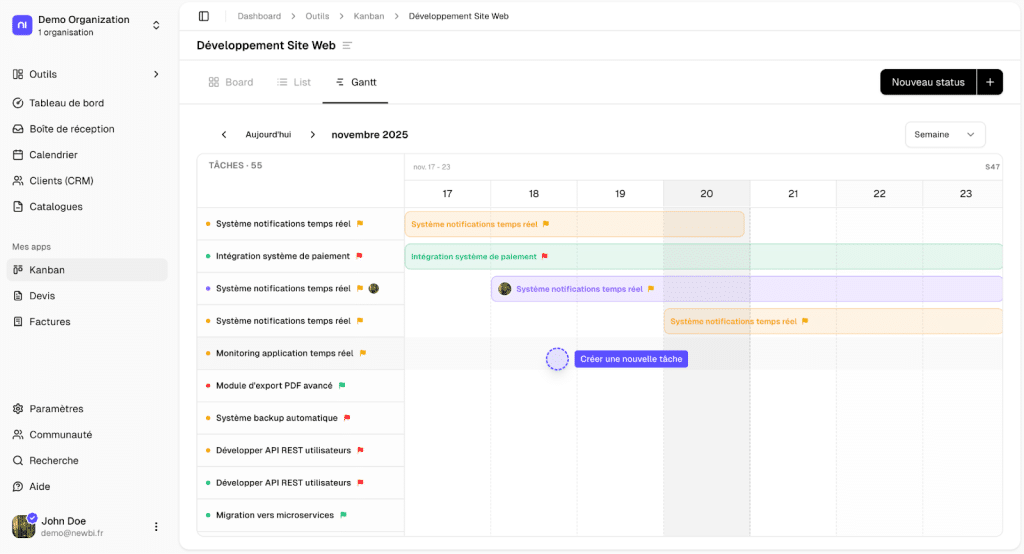The height and width of the screenshot is (554, 1024).
Task: Open John Doe's three-dot user menu
Action: point(156,527)
